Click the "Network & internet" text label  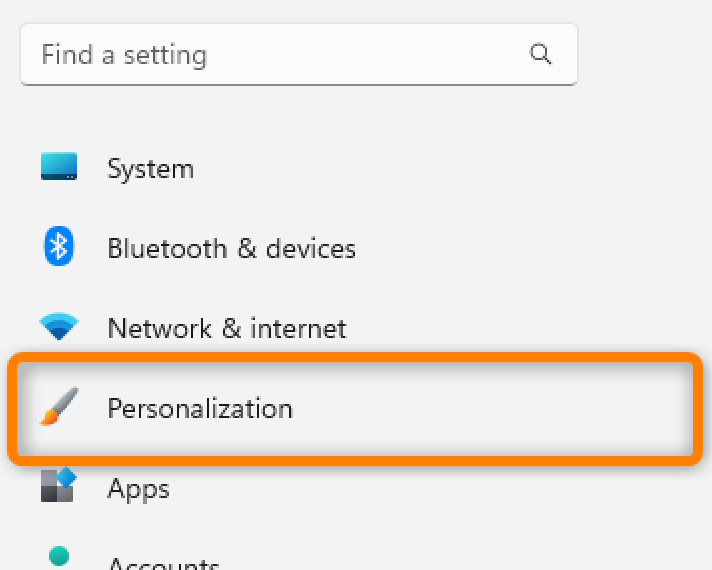pyautogui.click(x=226, y=328)
